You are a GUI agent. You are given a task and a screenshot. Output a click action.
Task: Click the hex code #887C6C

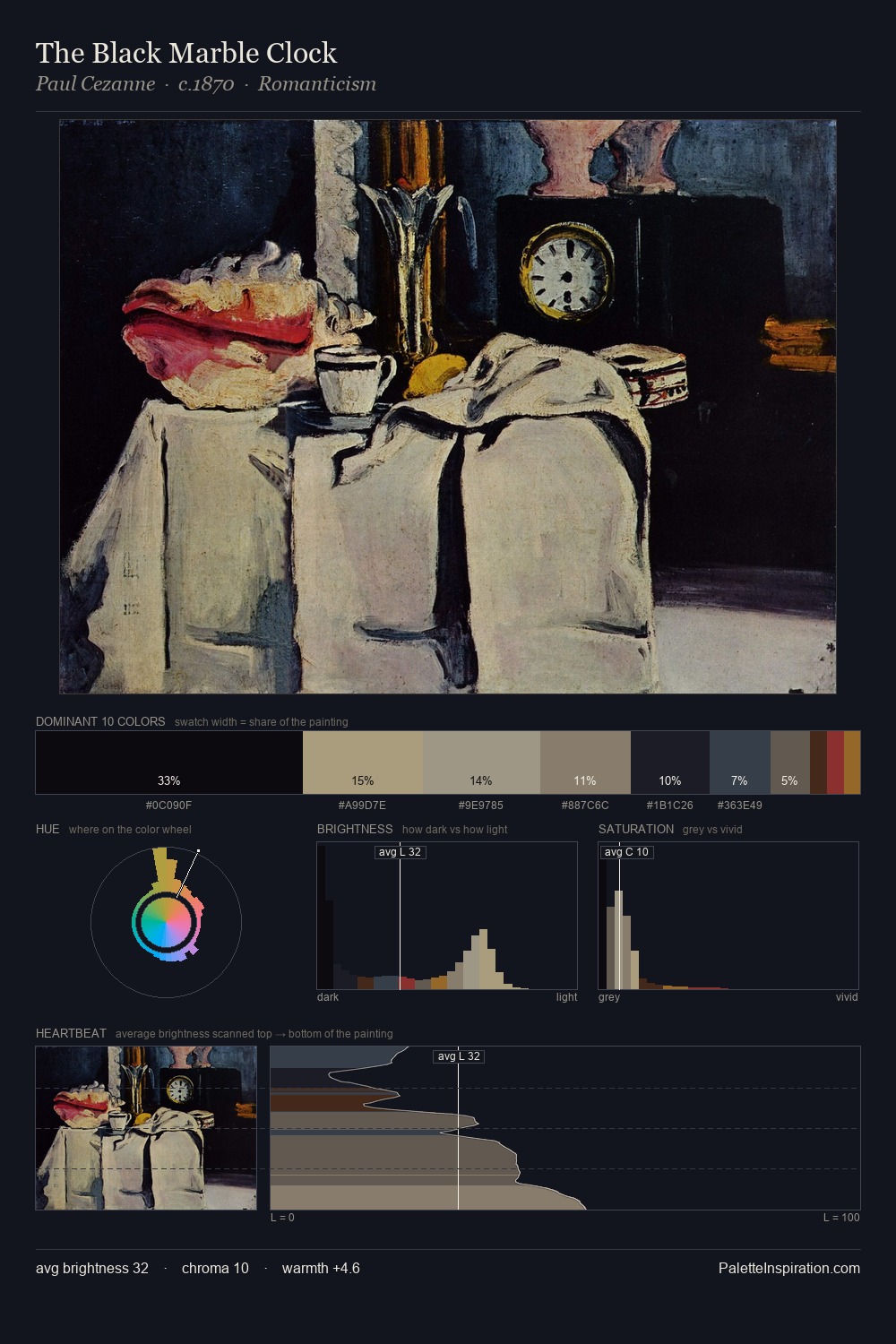tap(585, 806)
